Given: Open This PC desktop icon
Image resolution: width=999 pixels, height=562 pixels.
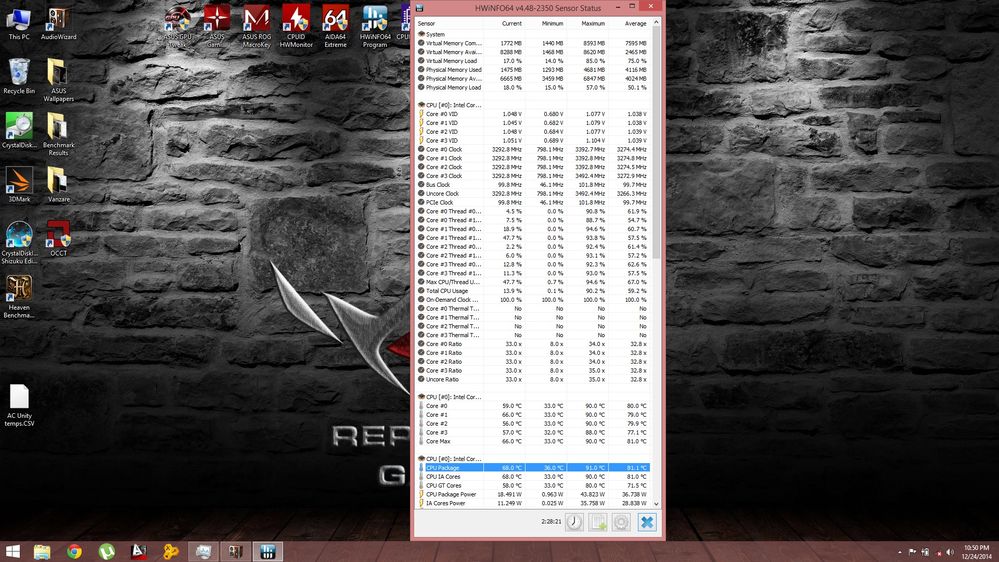Looking at the screenshot, I should [x=19, y=24].
